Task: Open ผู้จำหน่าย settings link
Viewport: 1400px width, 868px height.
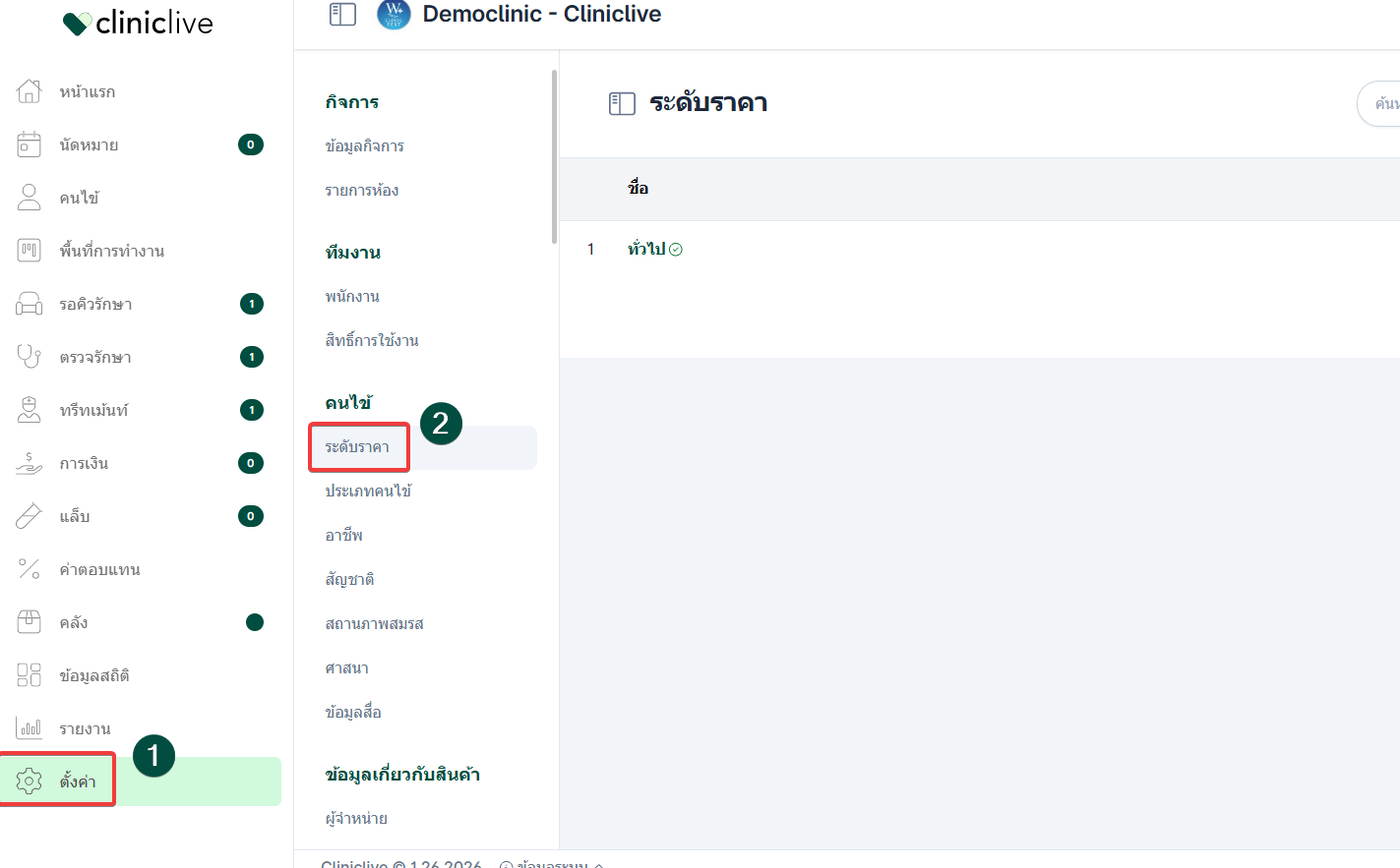Action: [356, 819]
